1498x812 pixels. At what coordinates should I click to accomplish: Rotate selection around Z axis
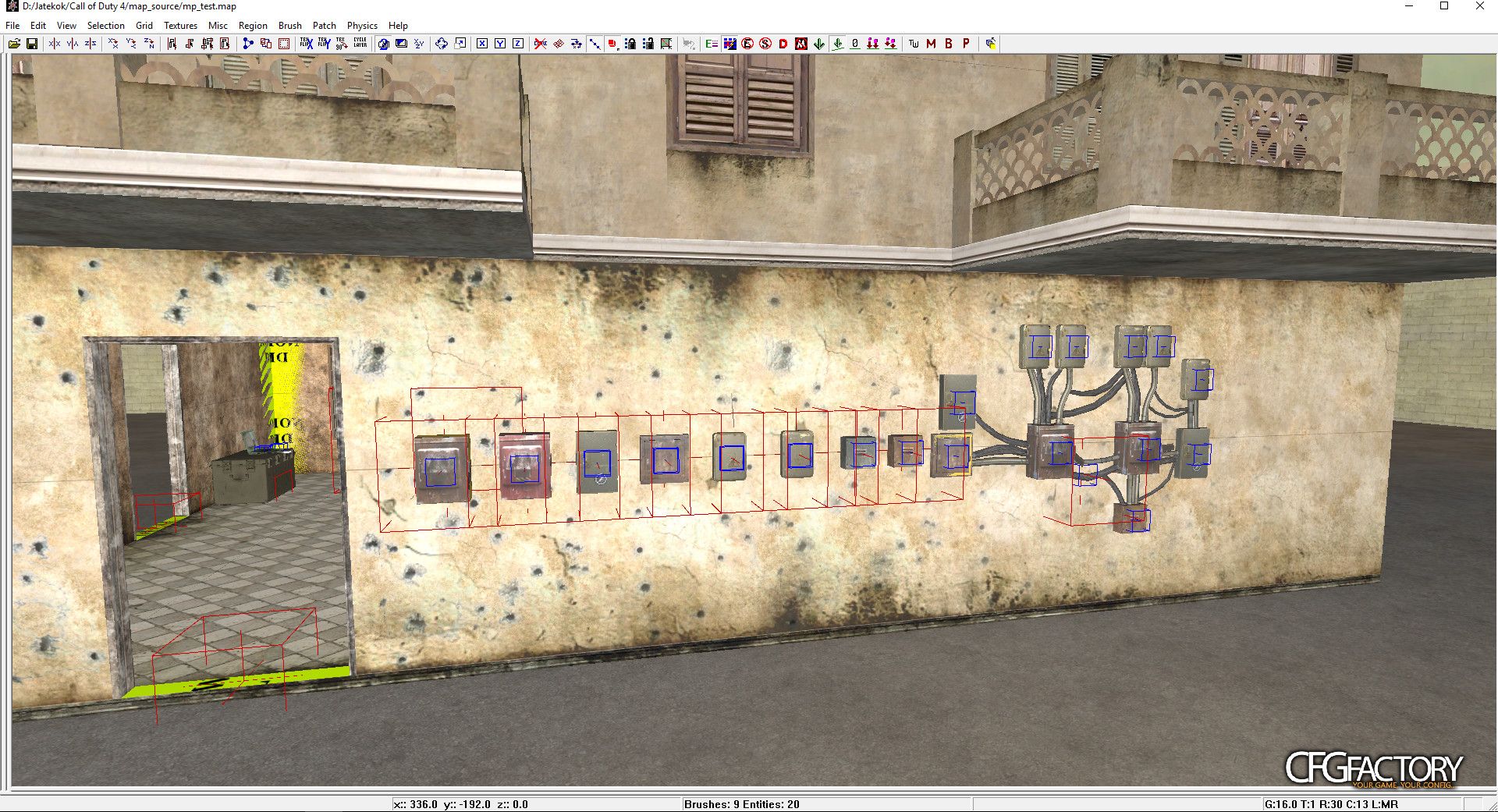pyautogui.click(x=149, y=44)
